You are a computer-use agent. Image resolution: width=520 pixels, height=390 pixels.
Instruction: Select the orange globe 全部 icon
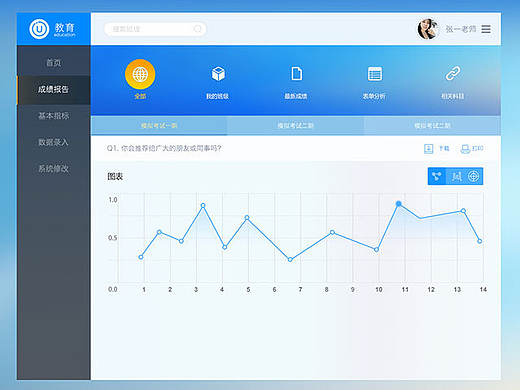[x=140, y=74]
